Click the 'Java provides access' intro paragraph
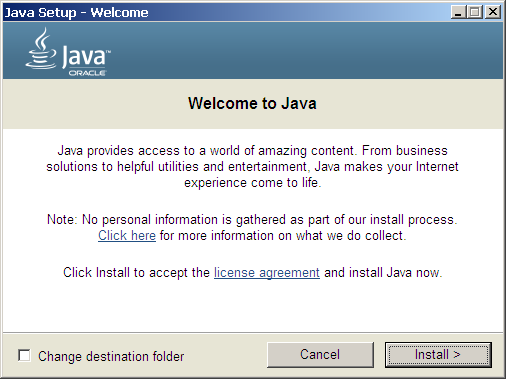 [x=252, y=167]
